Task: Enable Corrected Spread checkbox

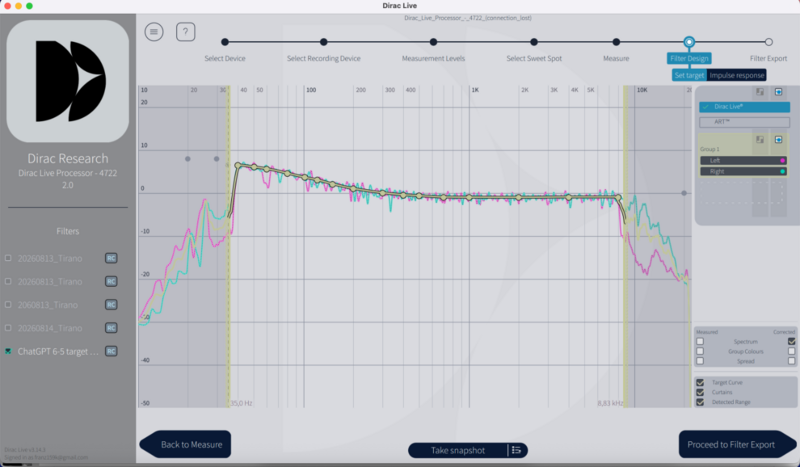Action: [x=791, y=361]
